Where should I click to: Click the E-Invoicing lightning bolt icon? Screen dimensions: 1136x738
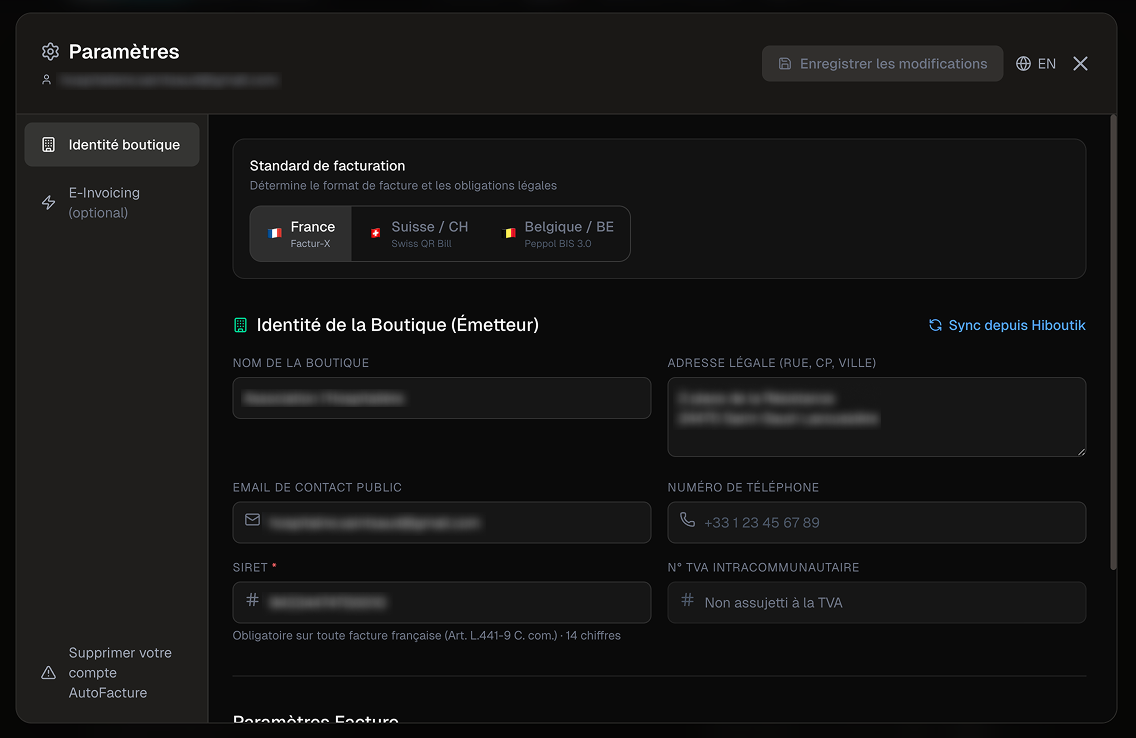[47, 201]
